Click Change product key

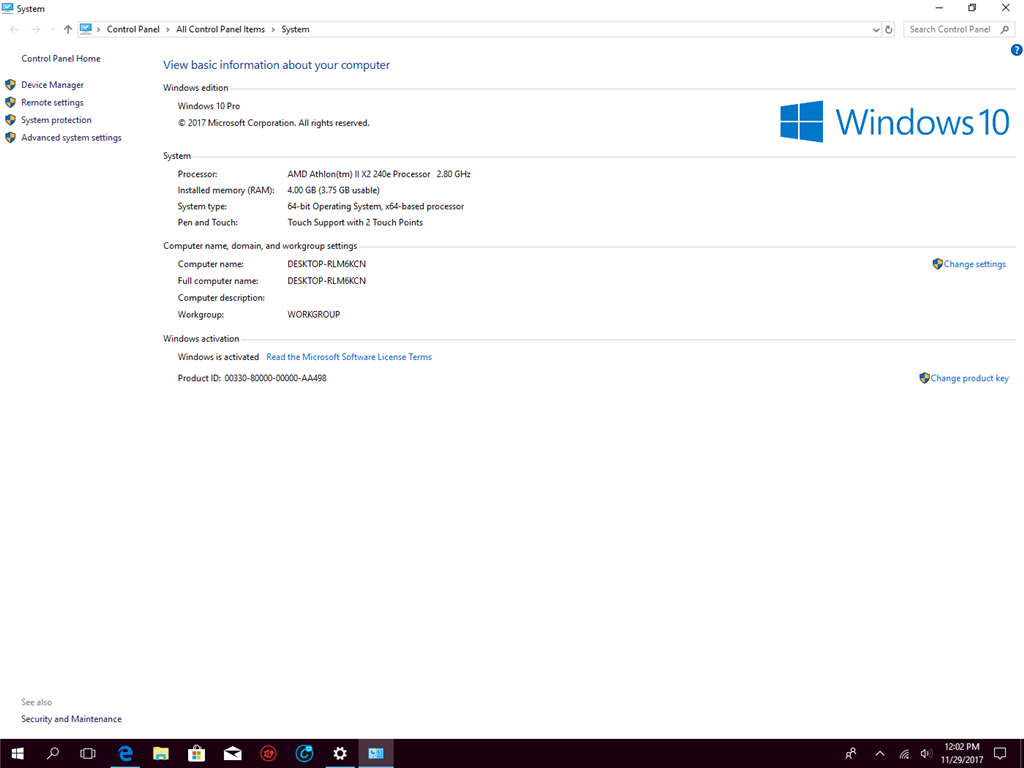coord(969,378)
